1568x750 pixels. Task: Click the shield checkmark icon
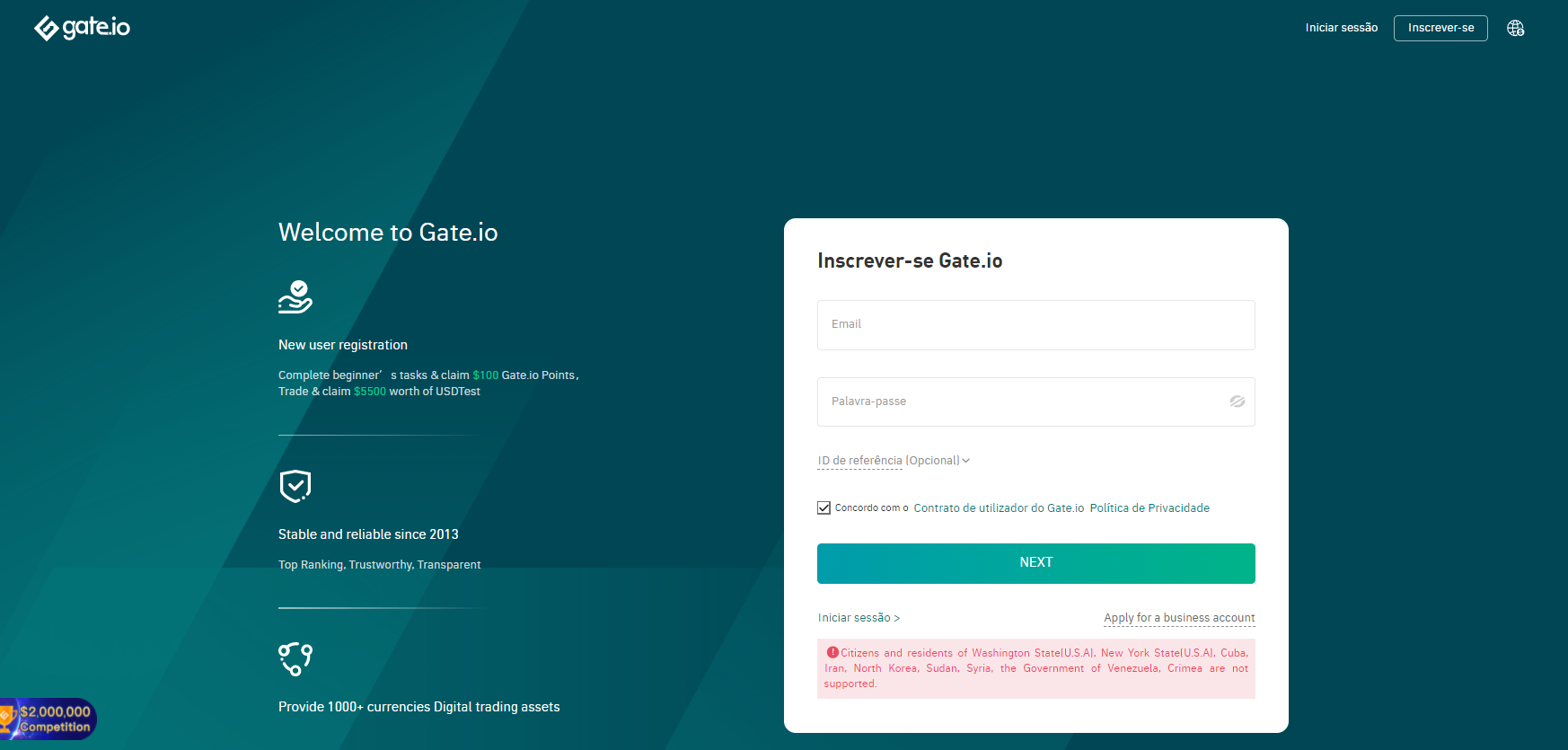pyautogui.click(x=295, y=486)
